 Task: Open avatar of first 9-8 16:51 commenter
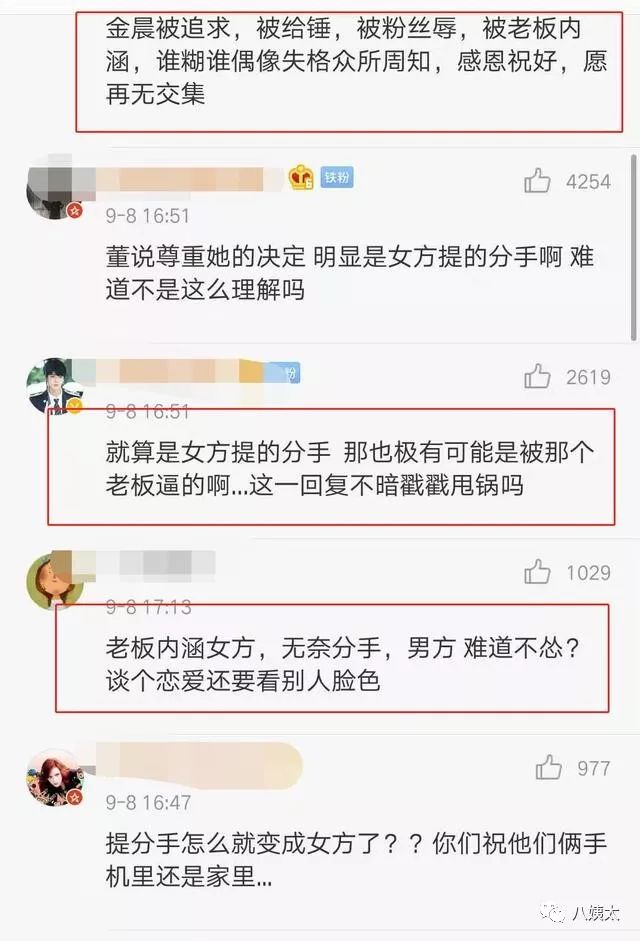(x=54, y=188)
